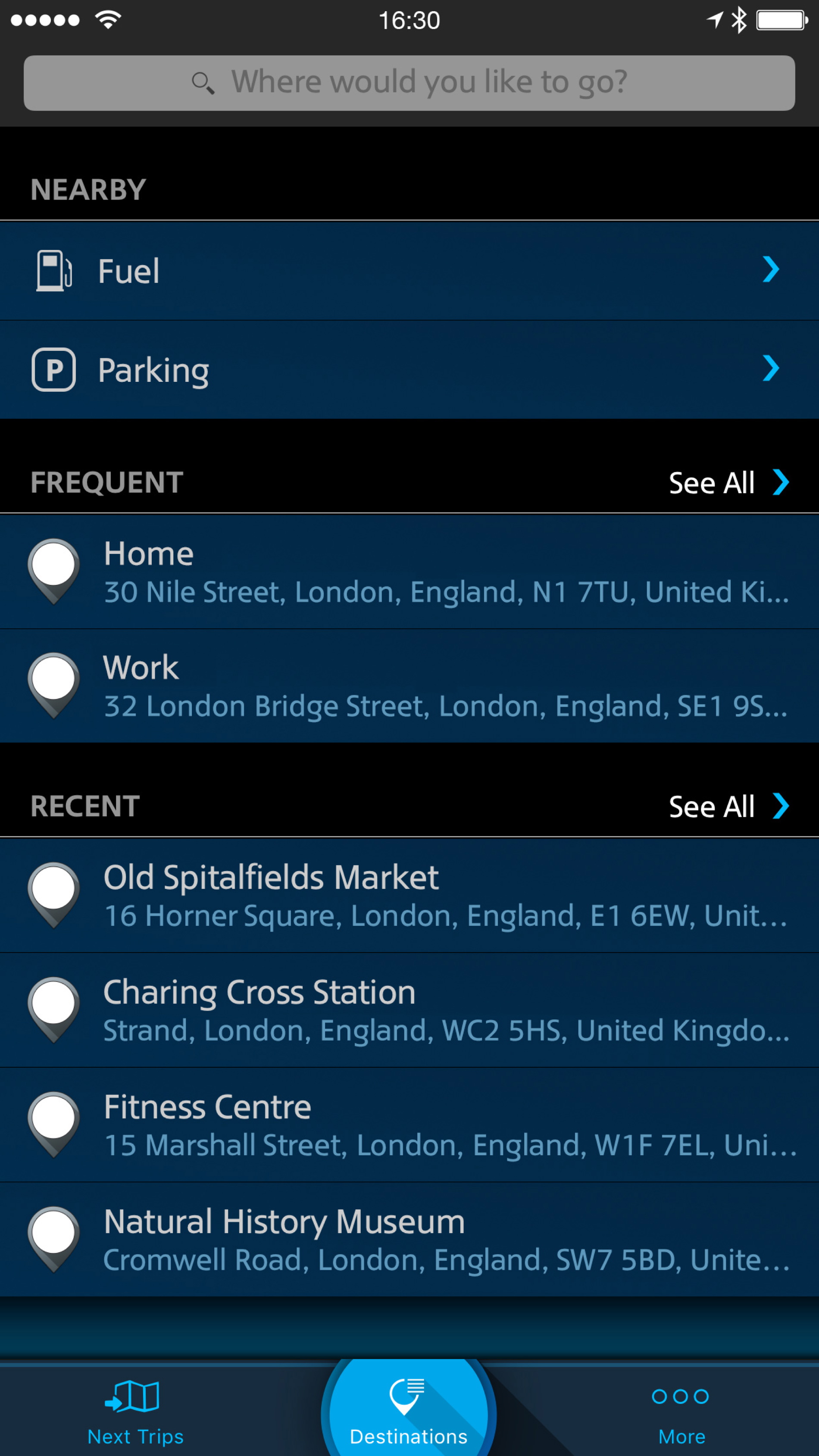Tap See All for Recent destinations
819x1456 pixels.
711,806
